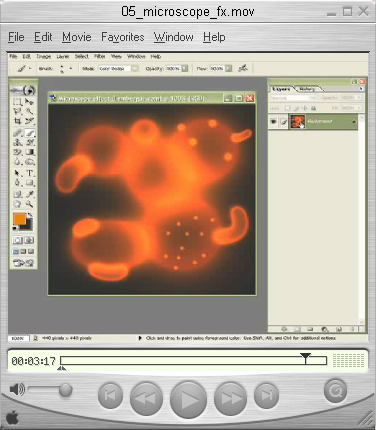This screenshot has width=376, height=430.
Task: Click the Jump to ImageReady icon
Action: tap(23, 263)
